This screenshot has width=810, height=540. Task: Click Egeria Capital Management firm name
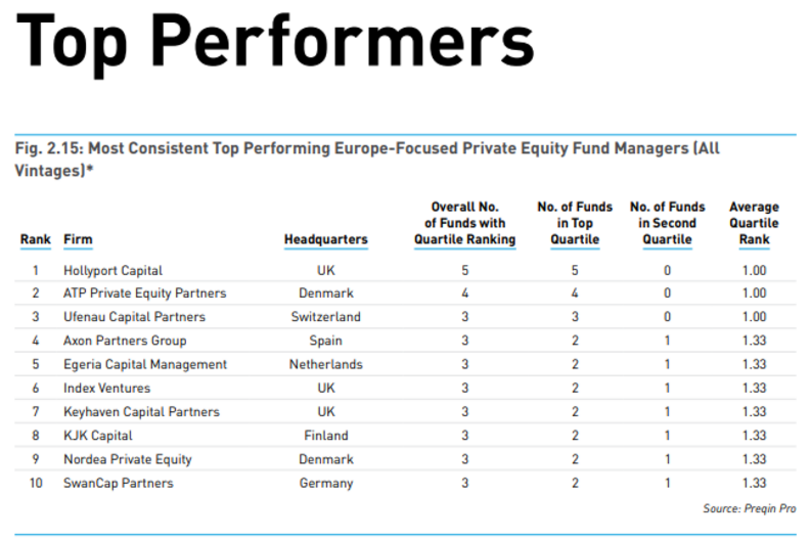pyautogui.click(x=145, y=365)
